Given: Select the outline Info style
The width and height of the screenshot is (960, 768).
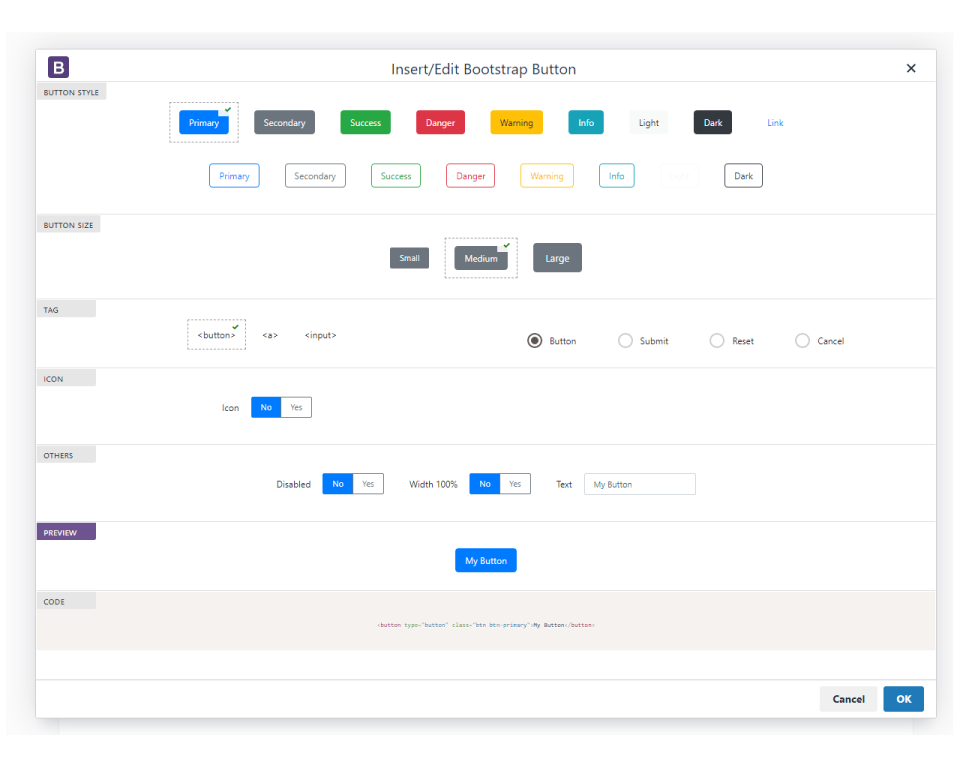Looking at the screenshot, I should [616, 175].
